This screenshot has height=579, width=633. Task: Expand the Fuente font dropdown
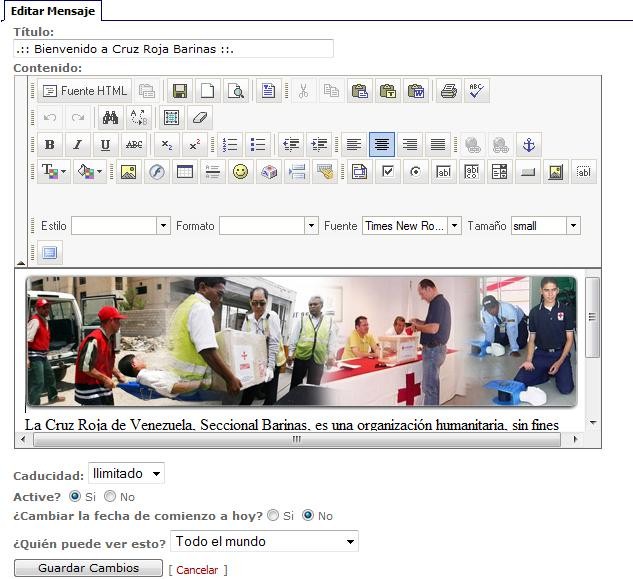(x=454, y=226)
